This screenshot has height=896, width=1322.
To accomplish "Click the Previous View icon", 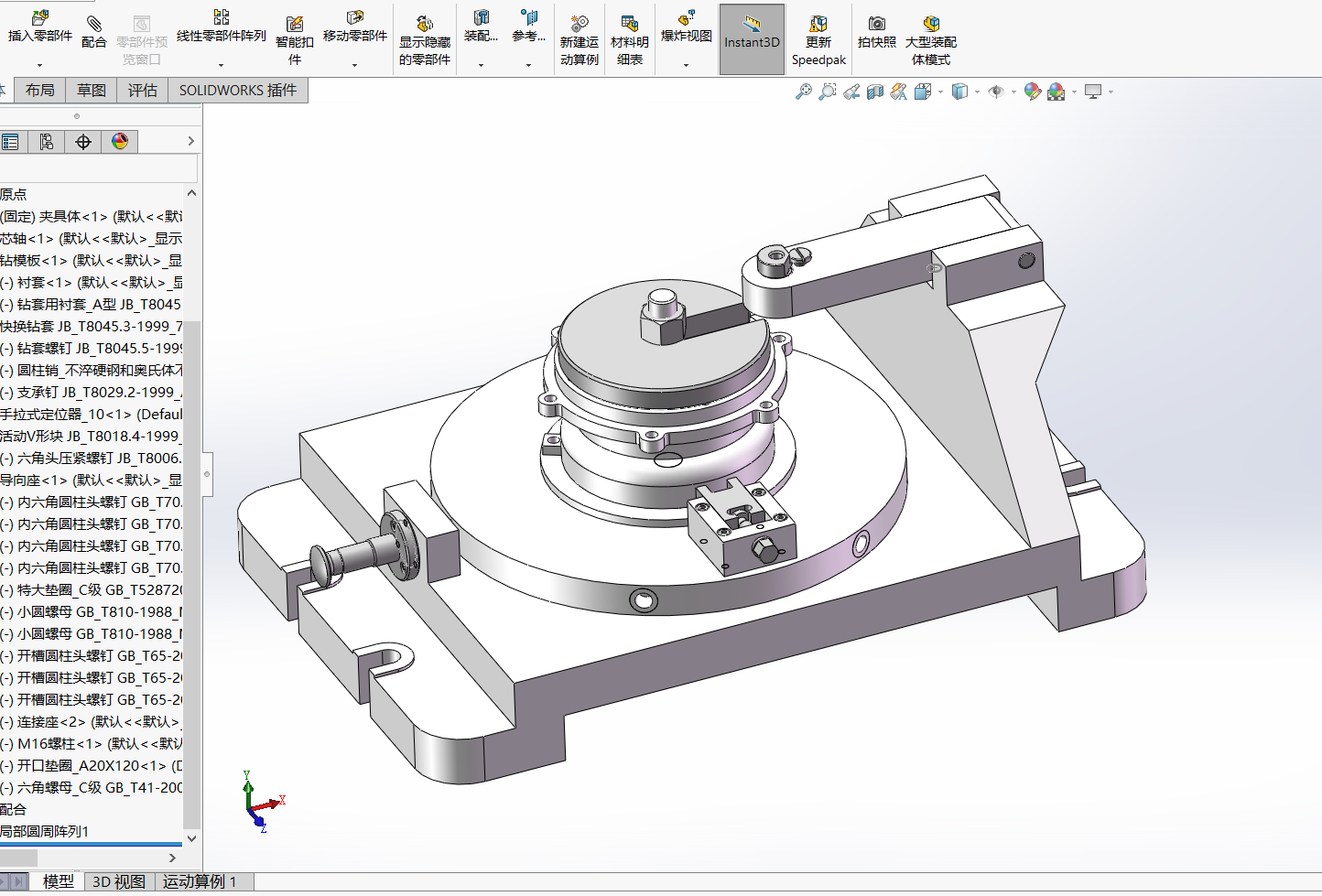I will (851, 92).
